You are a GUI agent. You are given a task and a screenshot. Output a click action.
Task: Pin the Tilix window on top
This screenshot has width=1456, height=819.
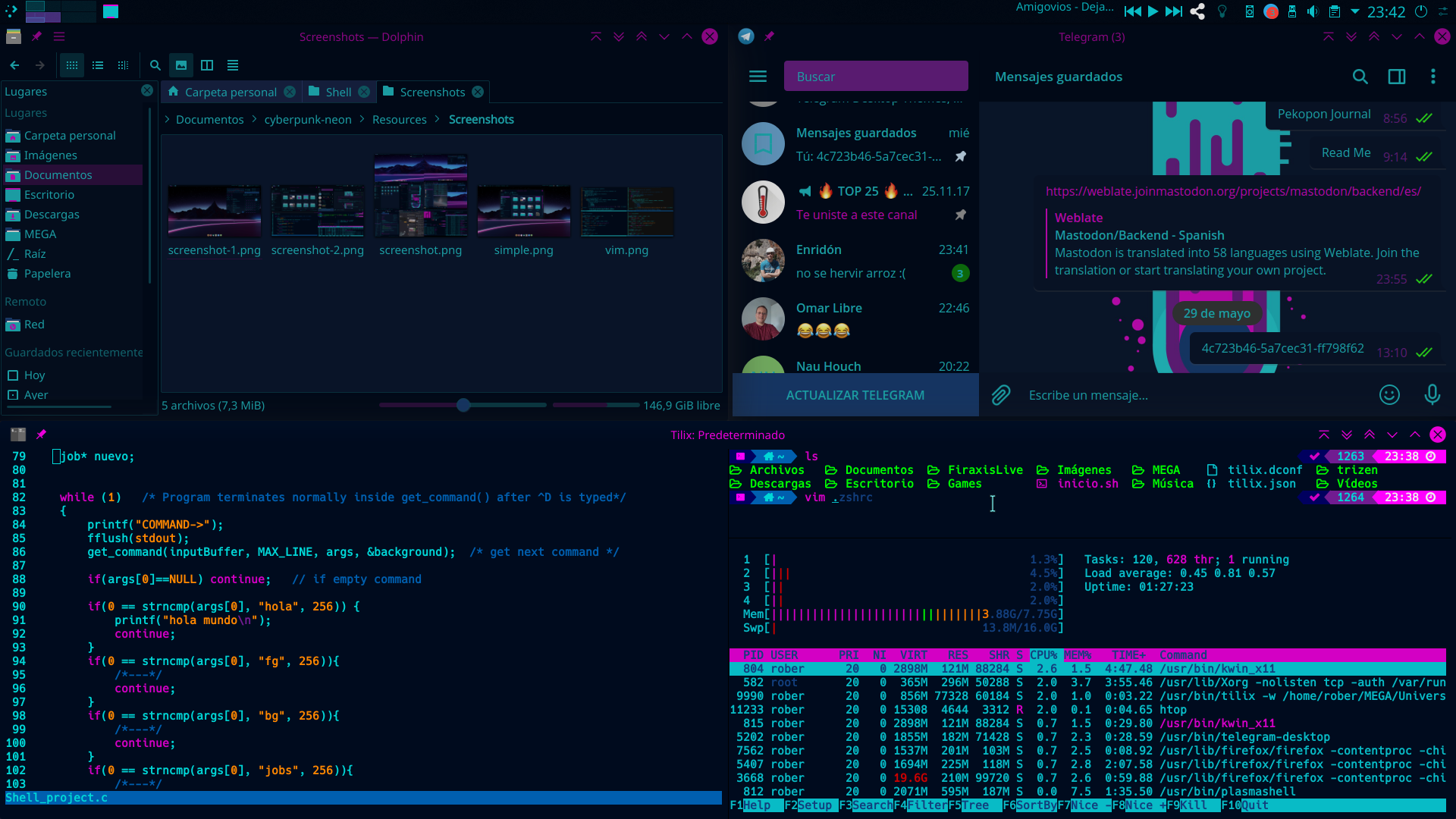click(x=41, y=435)
